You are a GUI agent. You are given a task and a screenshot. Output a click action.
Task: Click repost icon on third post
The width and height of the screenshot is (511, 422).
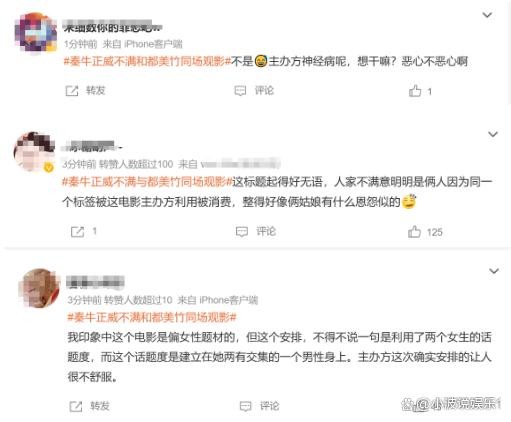coord(76,406)
